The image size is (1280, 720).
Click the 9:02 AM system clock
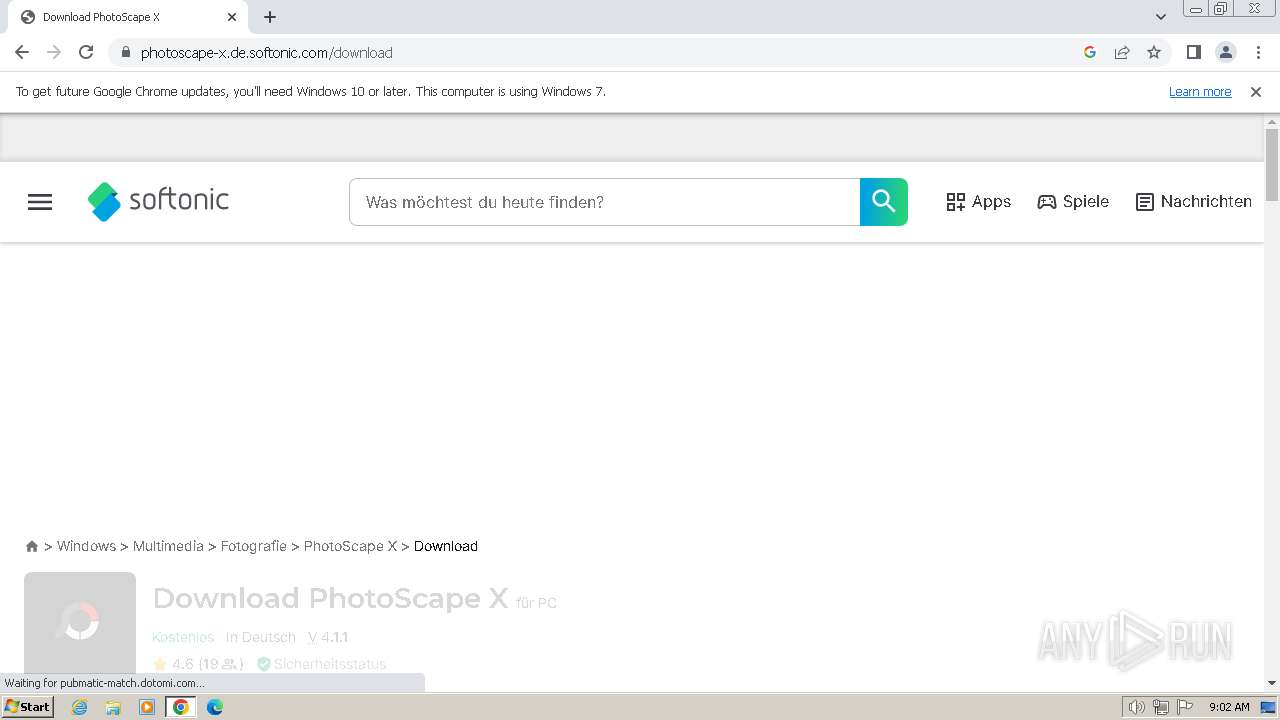(x=1229, y=707)
